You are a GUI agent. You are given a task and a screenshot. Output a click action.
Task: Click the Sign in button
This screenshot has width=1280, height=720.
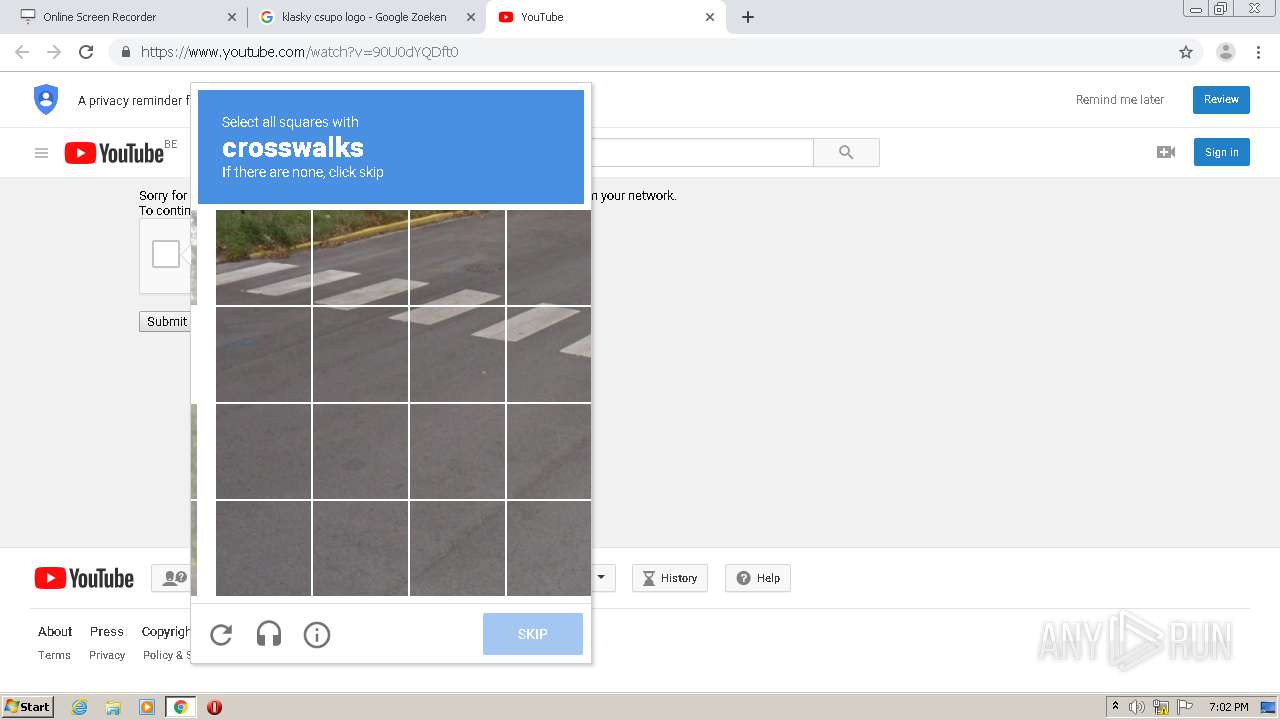pos(1222,152)
